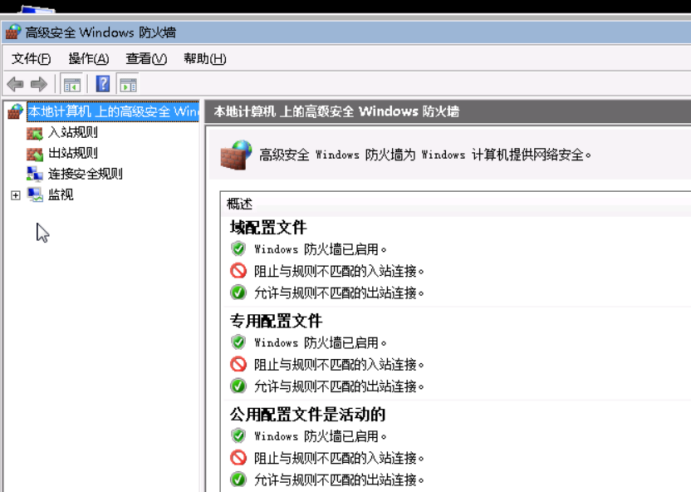Click green shield under 专用配置文件
Image resolution: width=692 pixels, height=492 pixels.
tap(238, 342)
